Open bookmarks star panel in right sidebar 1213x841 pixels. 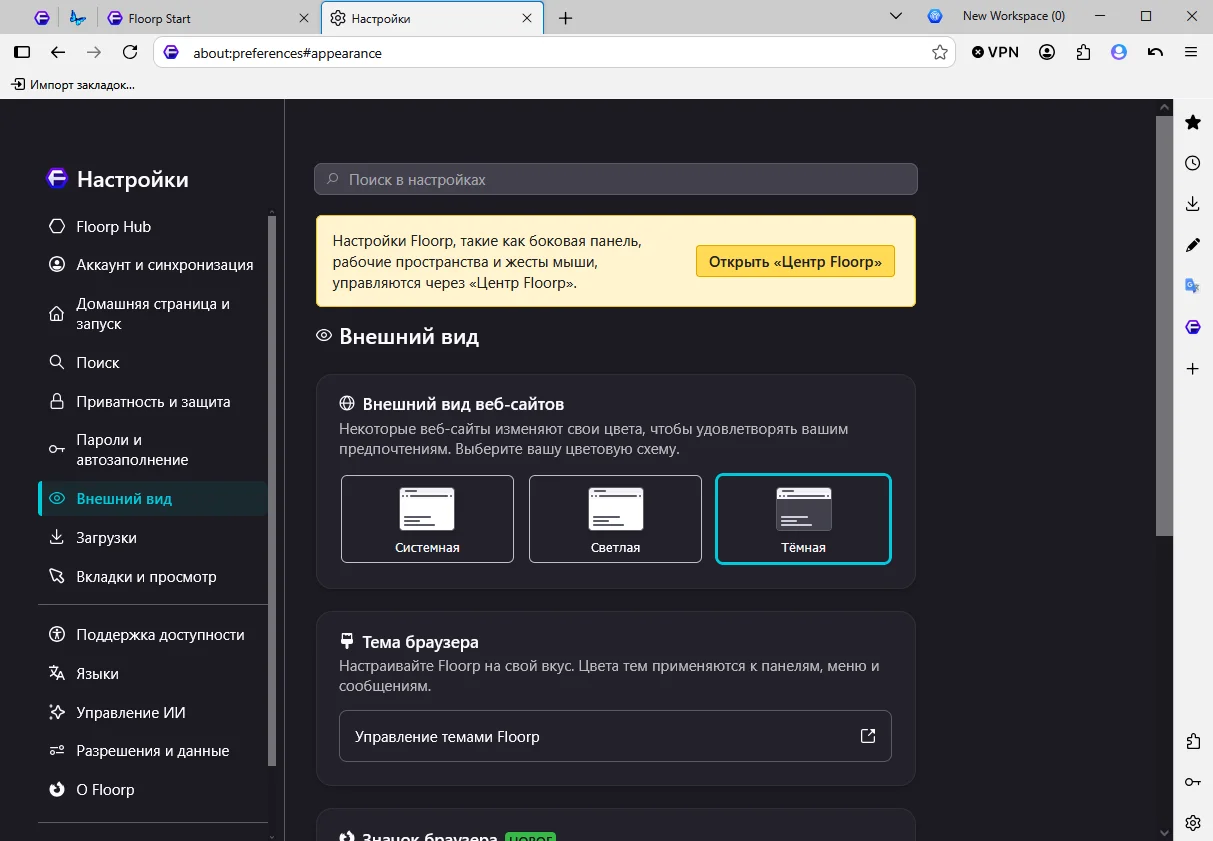coord(1193,122)
